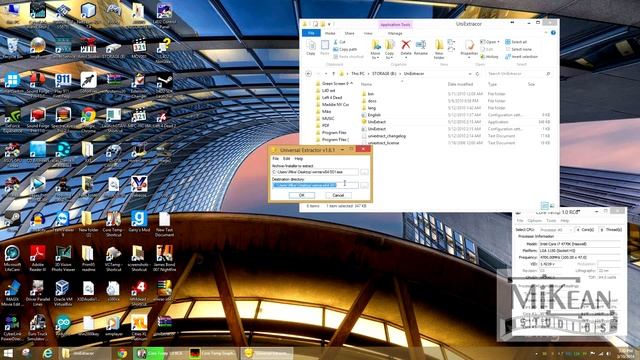Image resolution: width=640 pixels, height=360 pixels.
Task: Open the Select CPU dropdown in Core Temp
Action: click(x=556, y=230)
